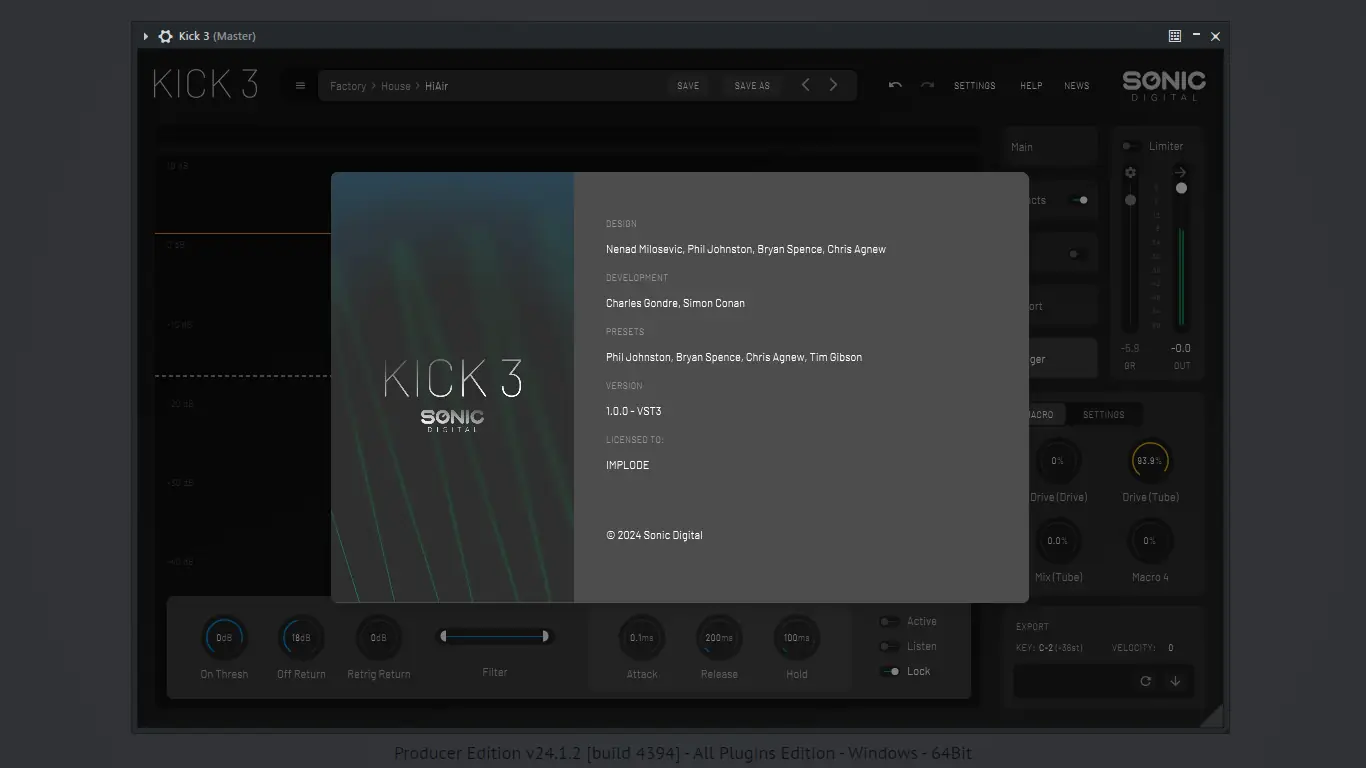Open the HiAir preset name

click(436, 86)
